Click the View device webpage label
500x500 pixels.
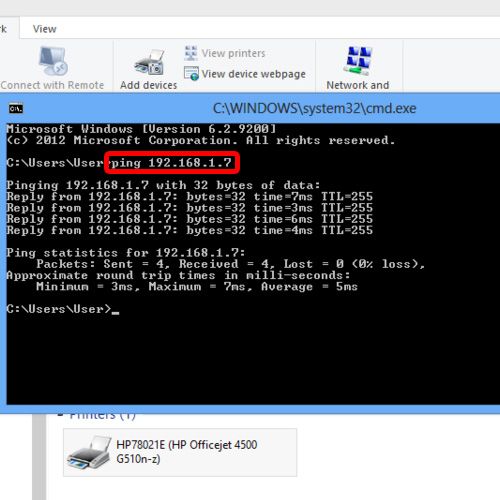pyautogui.click(x=253, y=74)
